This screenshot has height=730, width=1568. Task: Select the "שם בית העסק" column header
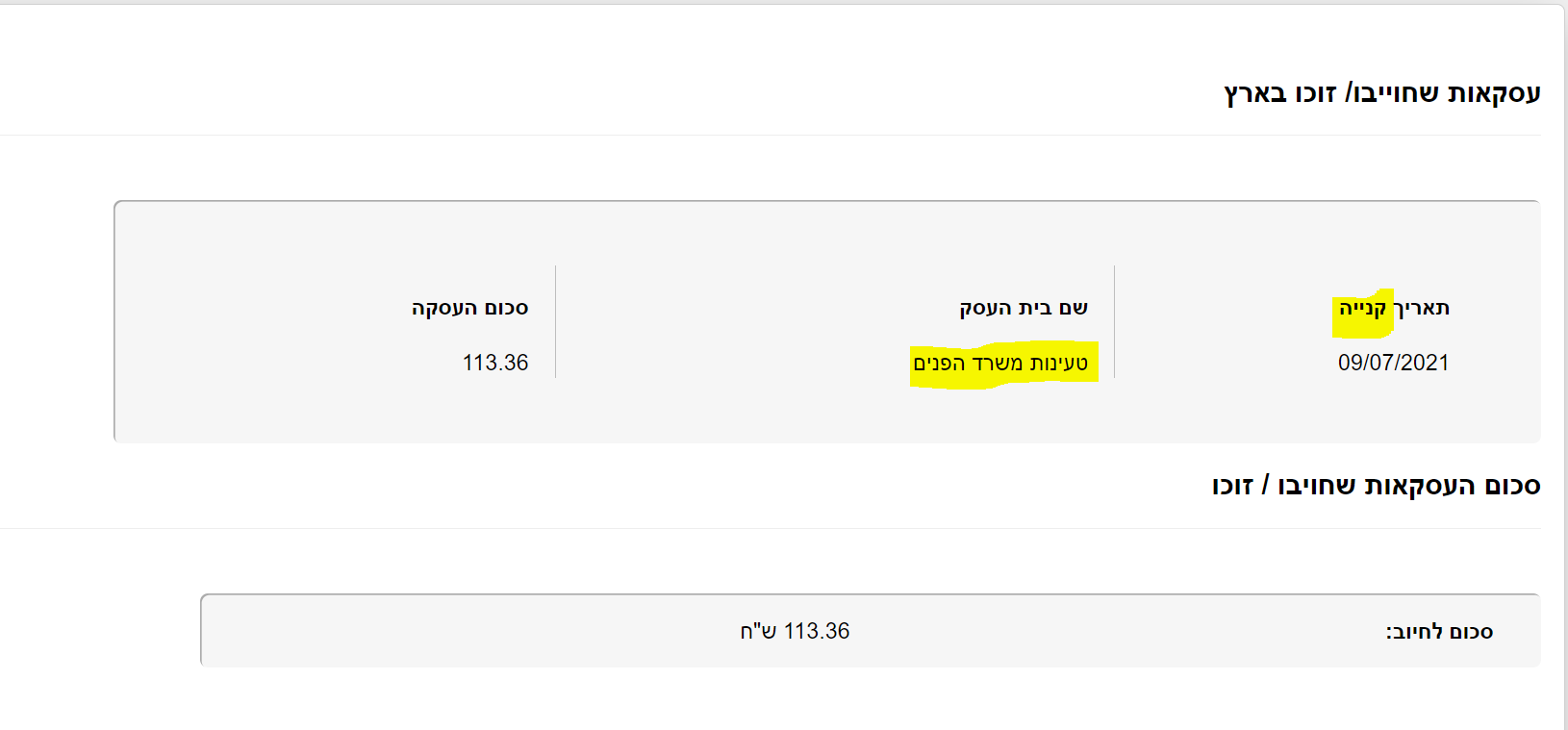1024,308
